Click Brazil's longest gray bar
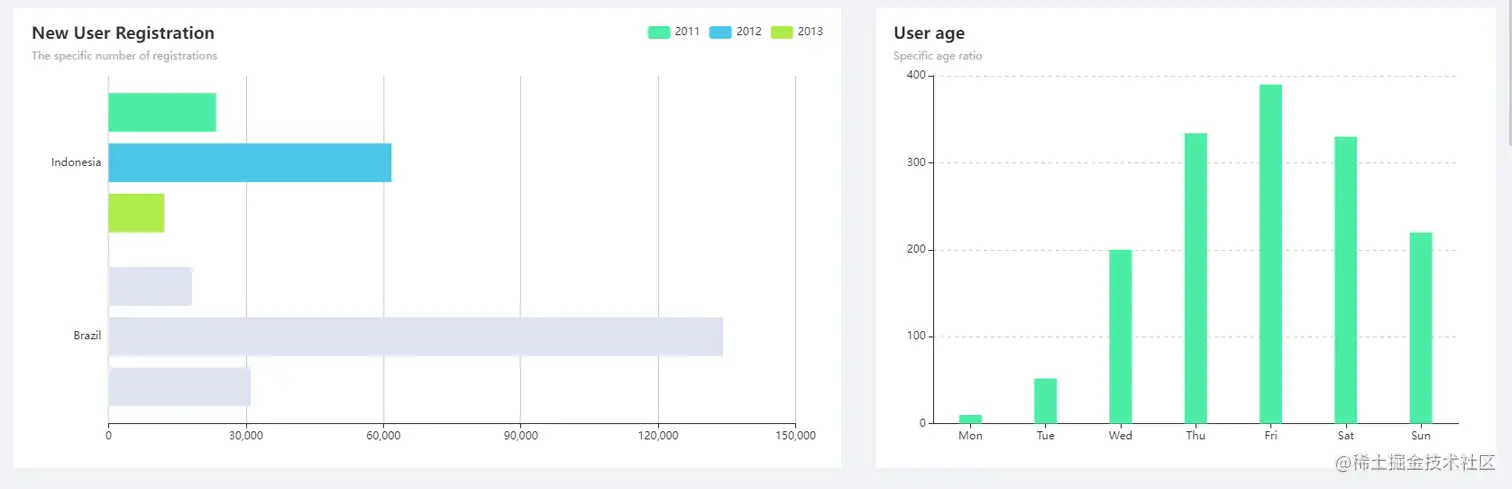This screenshot has height=489, width=1512. 415,337
